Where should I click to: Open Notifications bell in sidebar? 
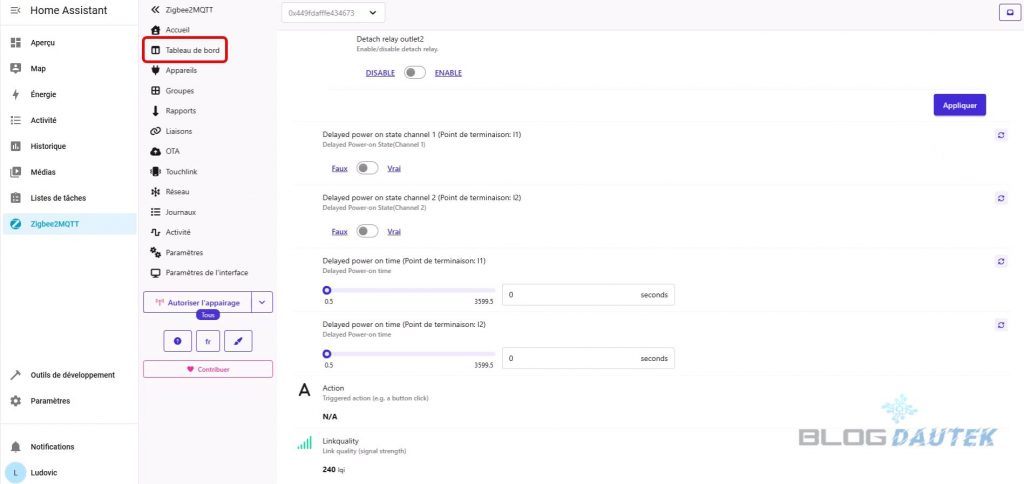[x=15, y=447]
